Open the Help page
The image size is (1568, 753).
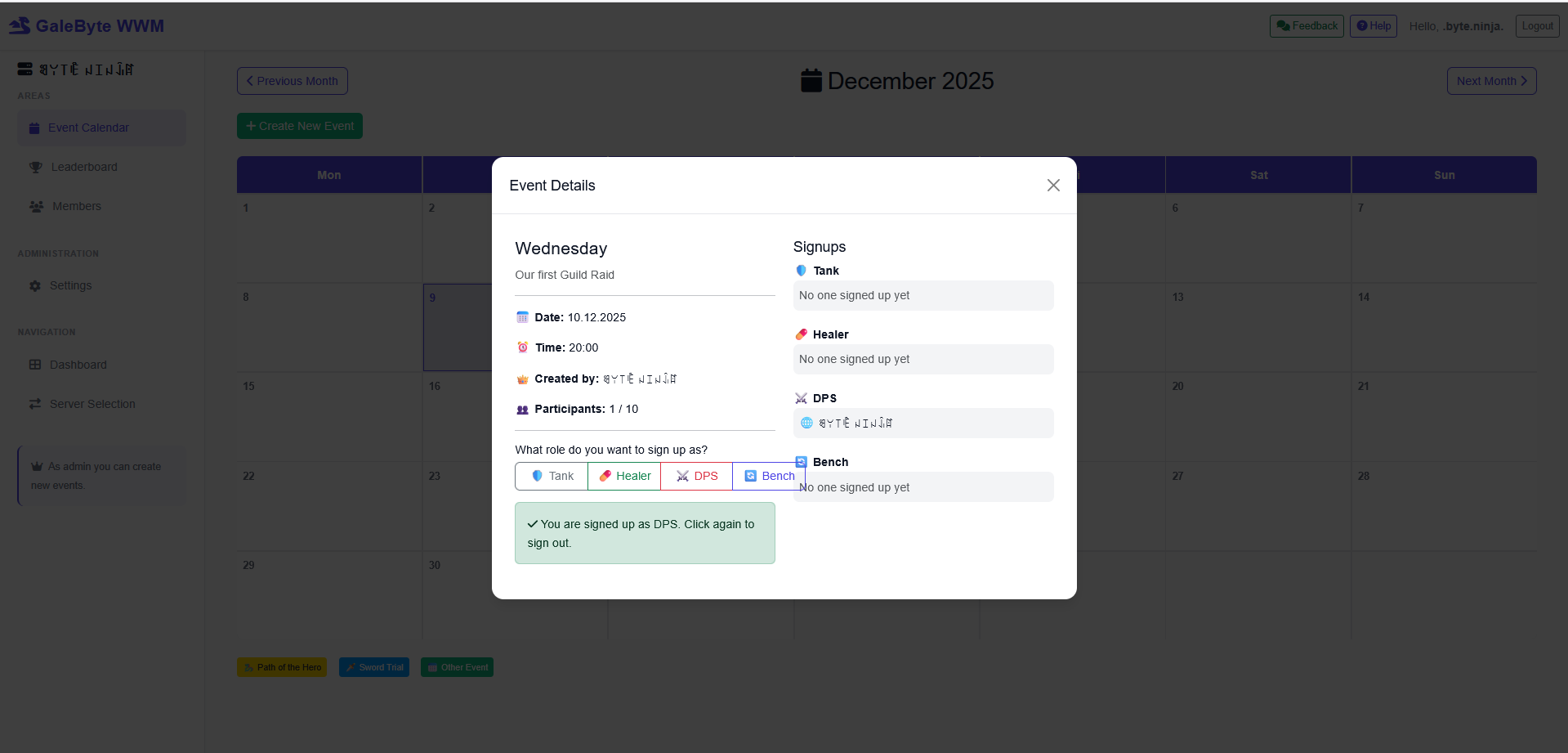pyautogui.click(x=1373, y=26)
